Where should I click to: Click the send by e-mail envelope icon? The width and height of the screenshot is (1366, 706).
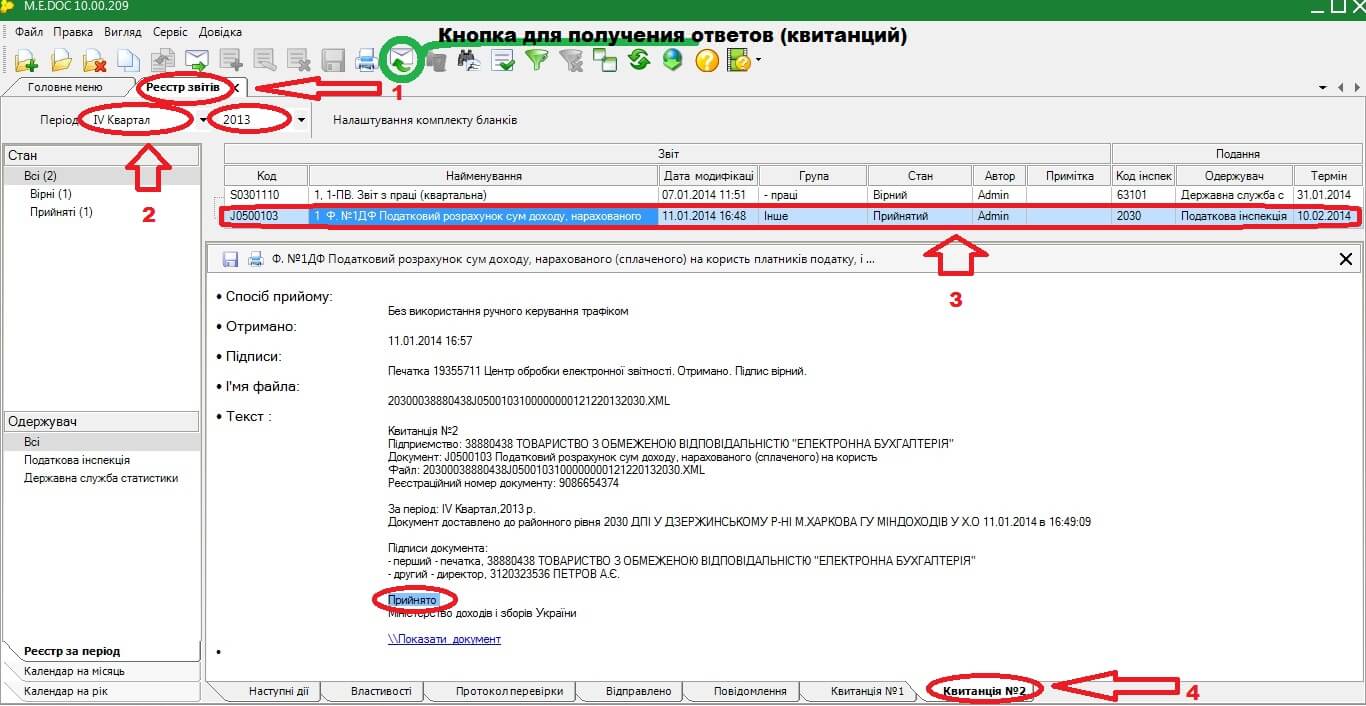tap(197, 61)
